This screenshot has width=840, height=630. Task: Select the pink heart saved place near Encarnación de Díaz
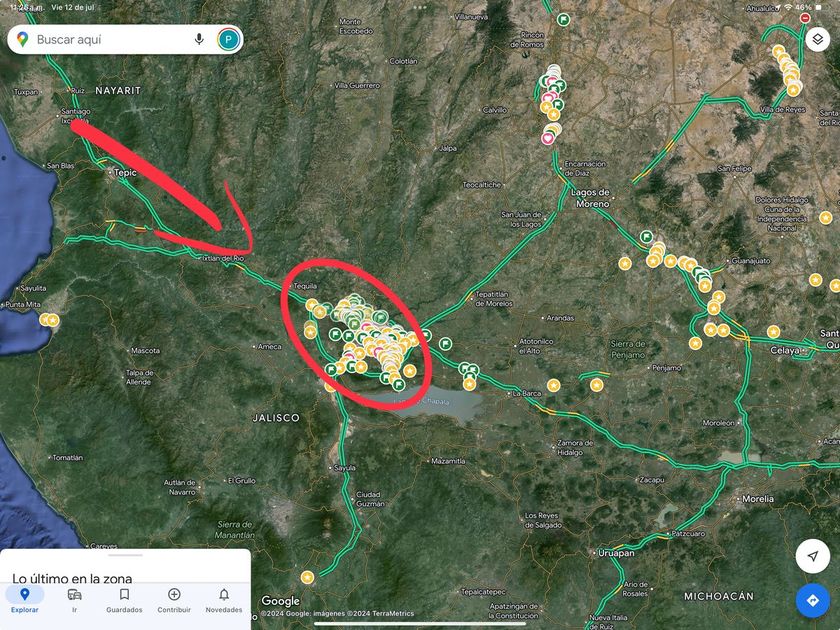coord(548,139)
